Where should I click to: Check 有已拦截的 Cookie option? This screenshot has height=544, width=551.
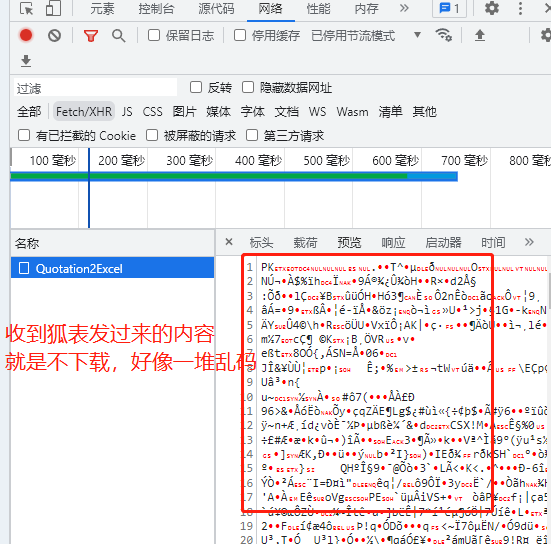click(x=24, y=135)
